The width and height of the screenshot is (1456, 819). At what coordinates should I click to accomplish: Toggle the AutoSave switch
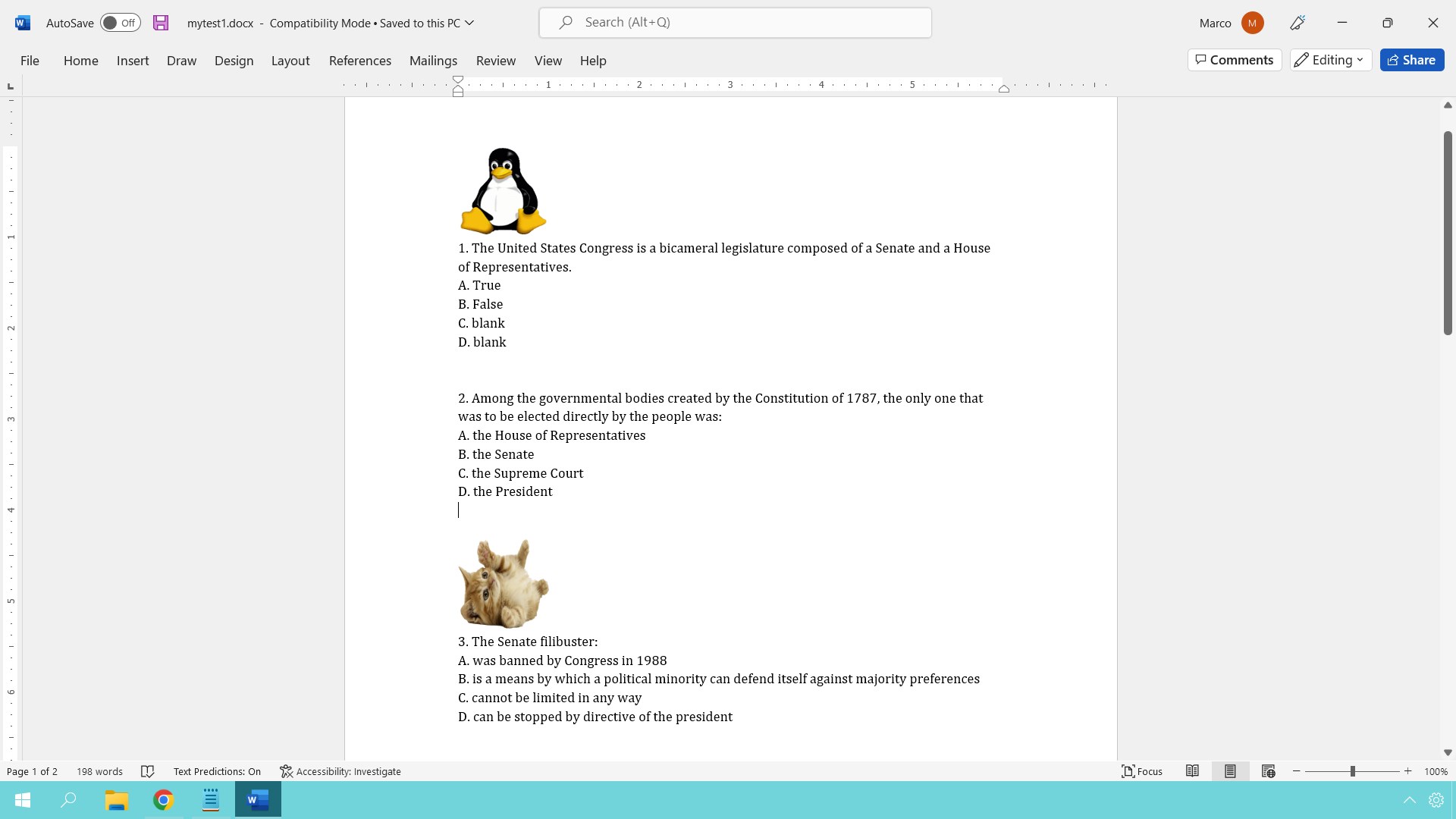(x=121, y=23)
